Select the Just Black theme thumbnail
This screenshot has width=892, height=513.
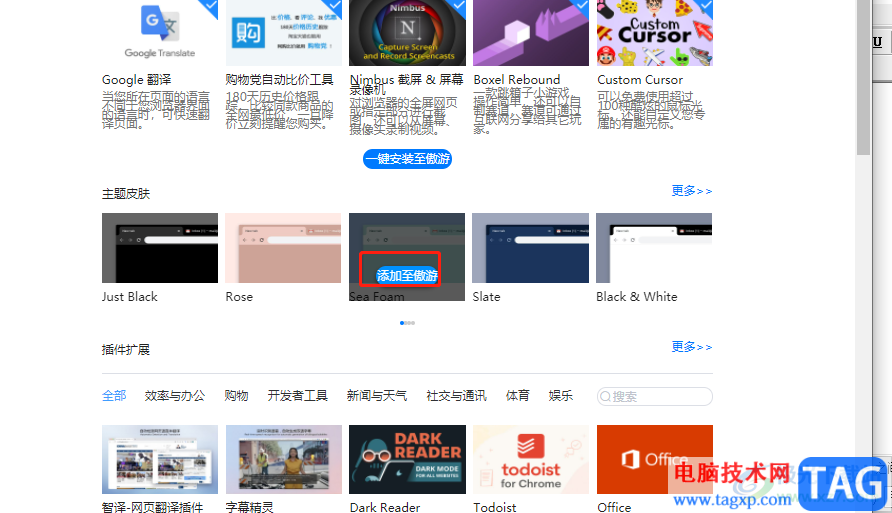click(160, 248)
